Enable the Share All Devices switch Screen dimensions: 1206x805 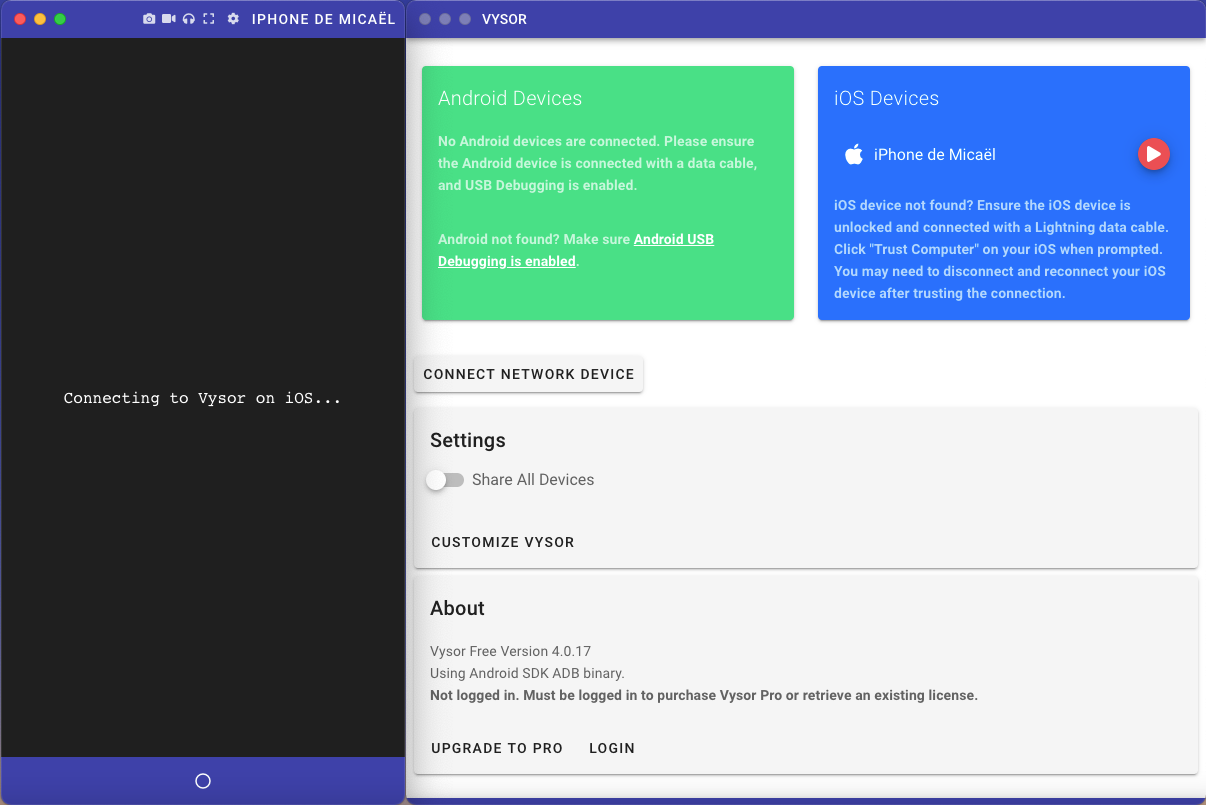(x=445, y=480)
